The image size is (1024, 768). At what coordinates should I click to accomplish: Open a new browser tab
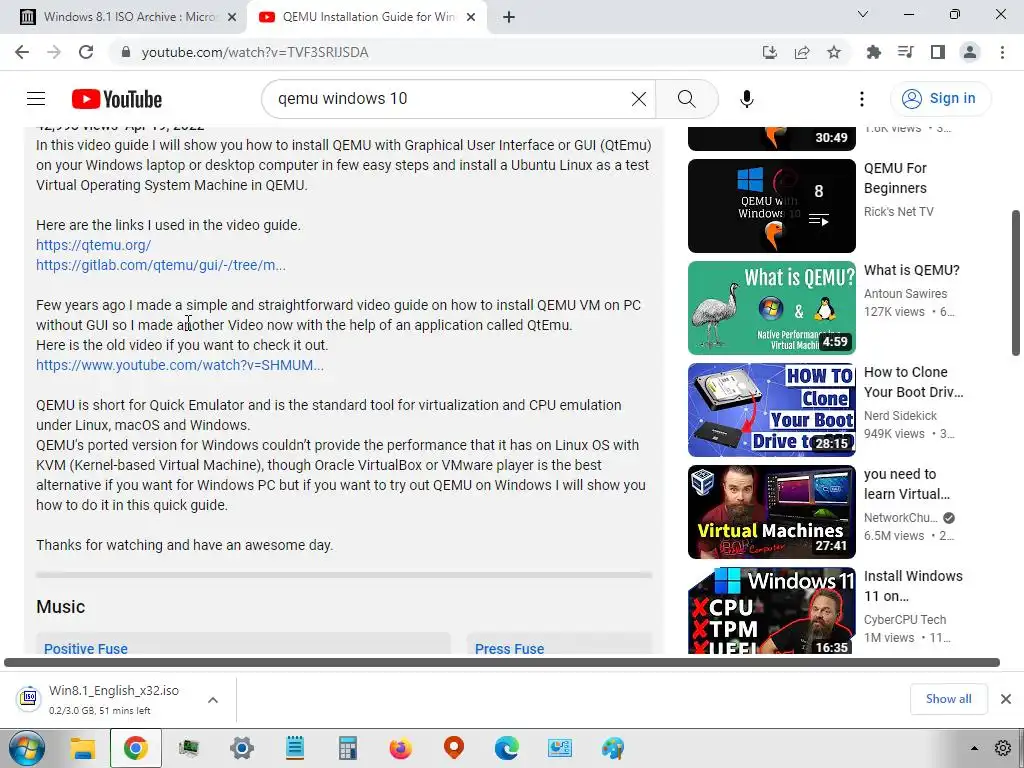(x=509, y=18)
